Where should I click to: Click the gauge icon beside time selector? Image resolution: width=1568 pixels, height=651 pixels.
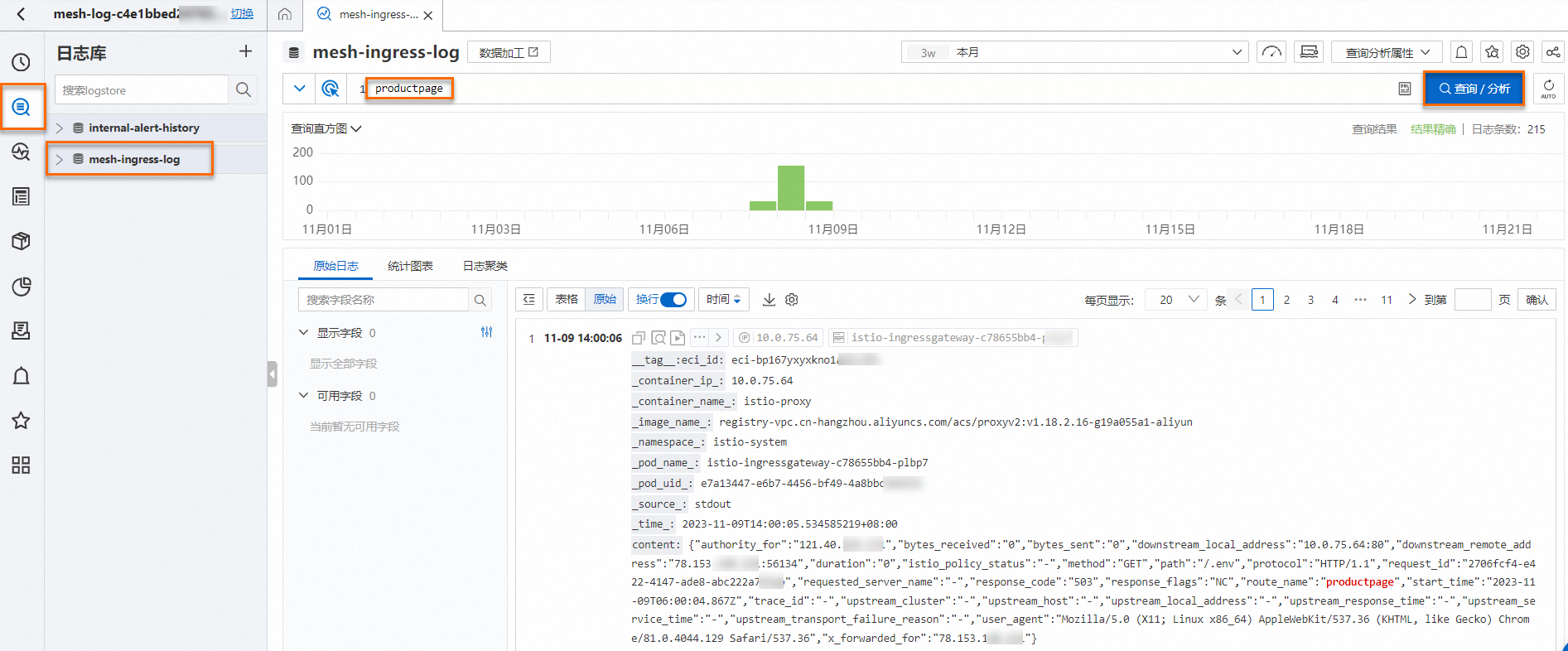(x=1271, y=52)
